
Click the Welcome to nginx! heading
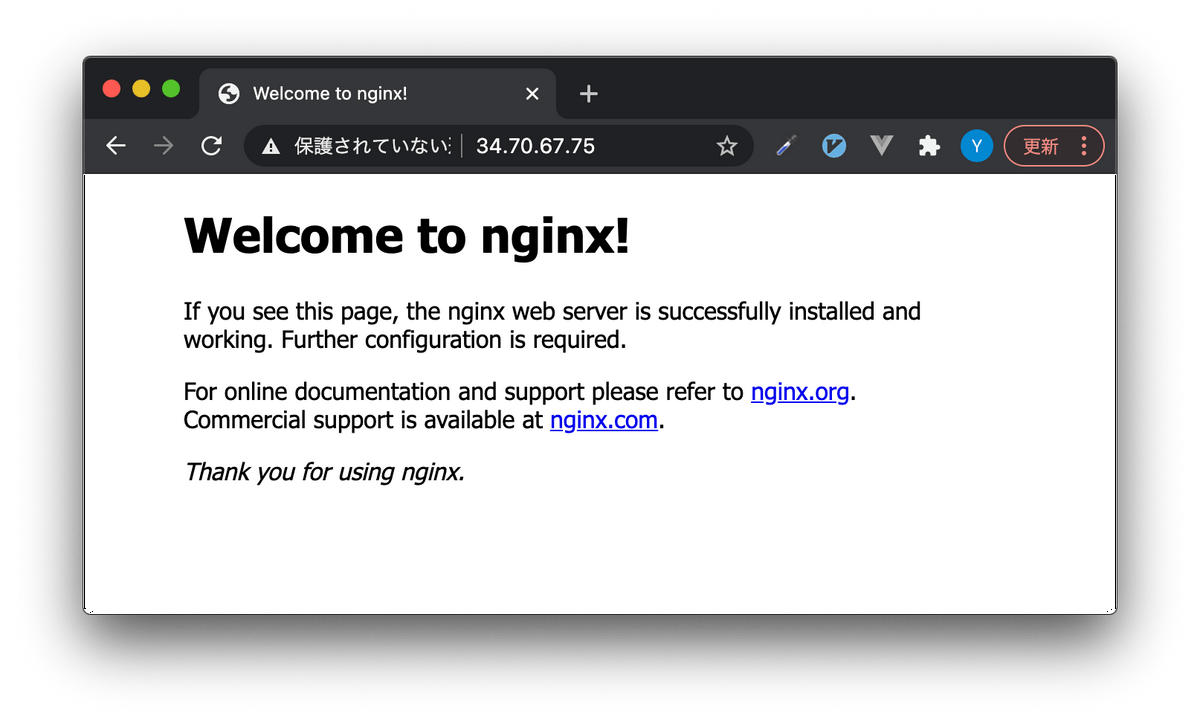(x=407, y=237)
